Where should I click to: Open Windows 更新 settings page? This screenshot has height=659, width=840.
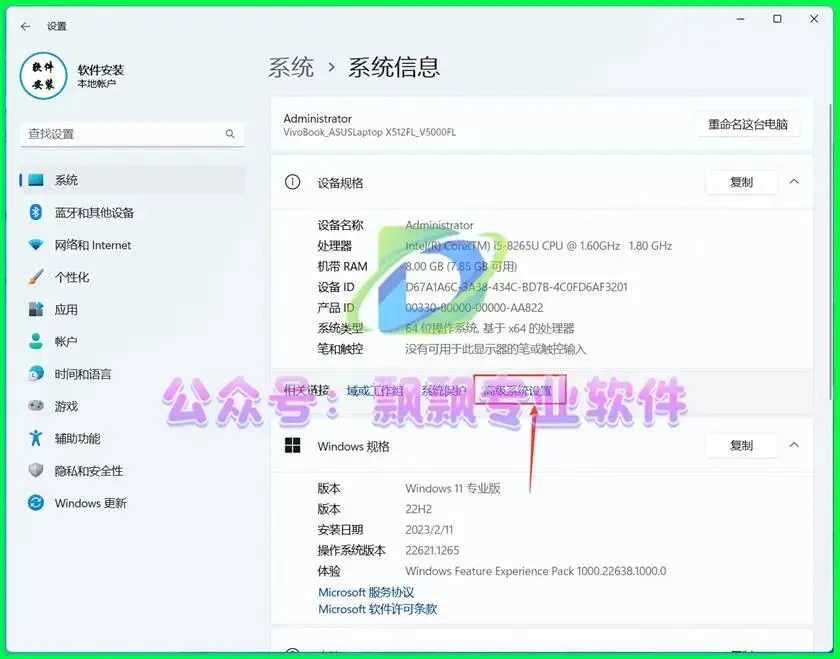[91, 503]
